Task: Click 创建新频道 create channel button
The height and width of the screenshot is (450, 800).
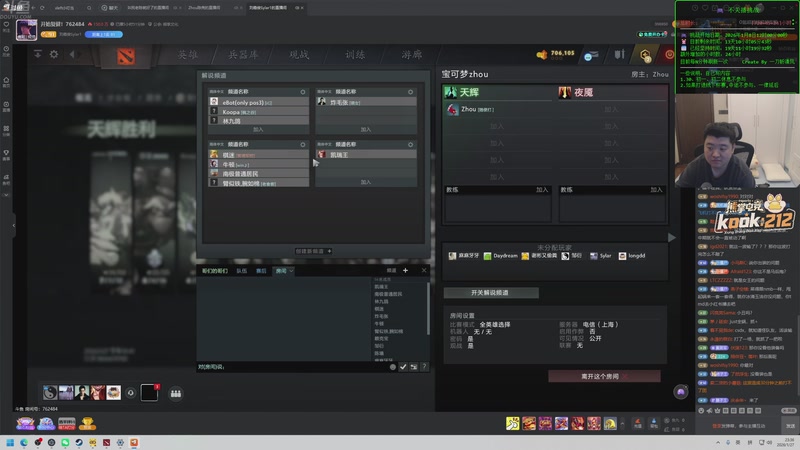Action: [x=313, y=251]
